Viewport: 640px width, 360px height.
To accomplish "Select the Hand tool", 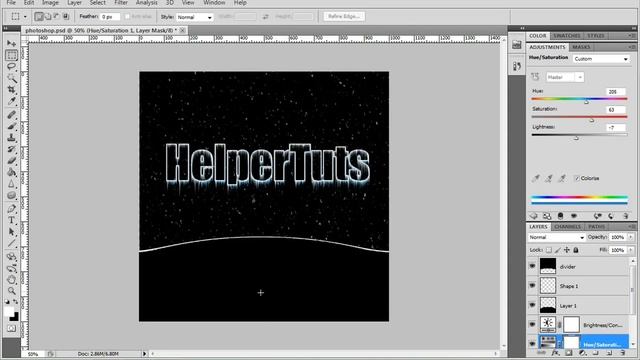I will (x=11, y=280).
